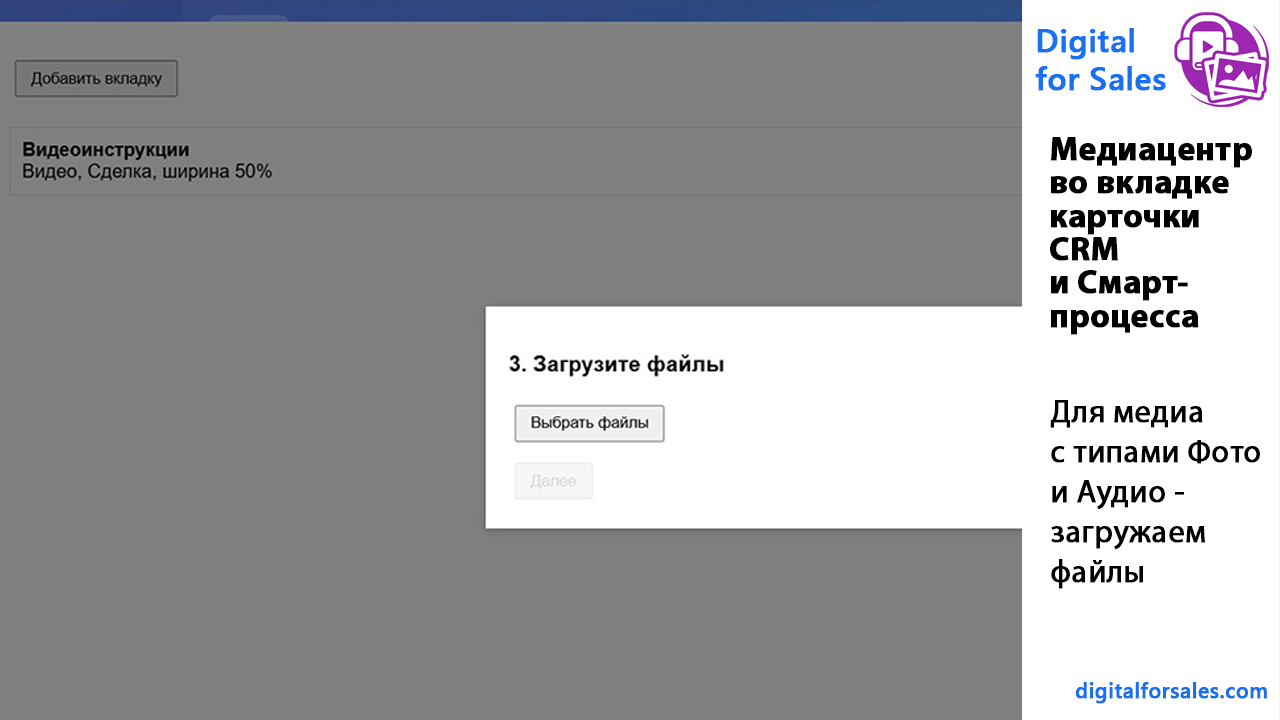Click the blue "Digital for Sales" brand text
1280x720 pixels.
[x=1100, y=60]
